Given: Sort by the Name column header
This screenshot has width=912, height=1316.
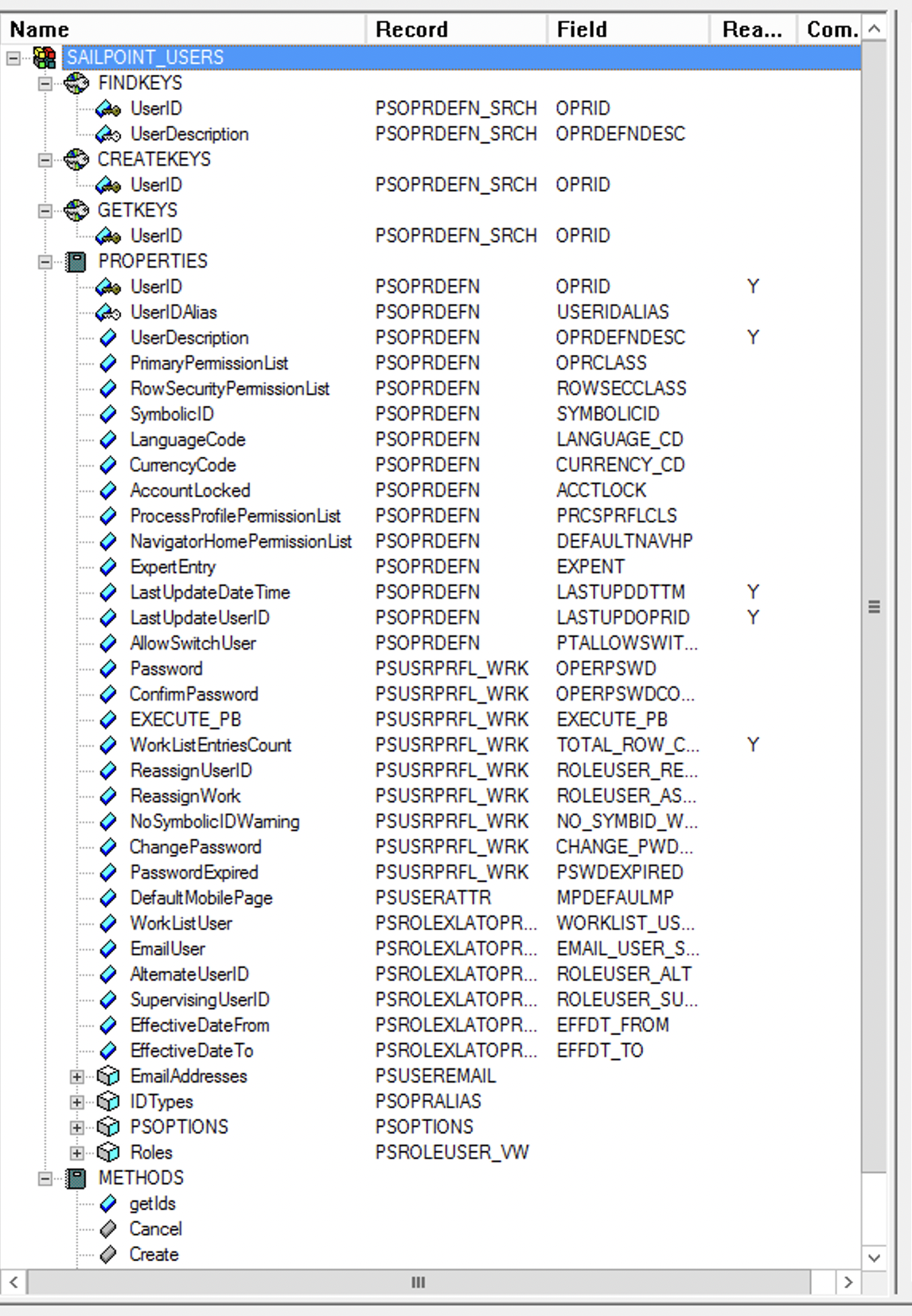Looking at the screenshot, I should (x=183, y=29).
